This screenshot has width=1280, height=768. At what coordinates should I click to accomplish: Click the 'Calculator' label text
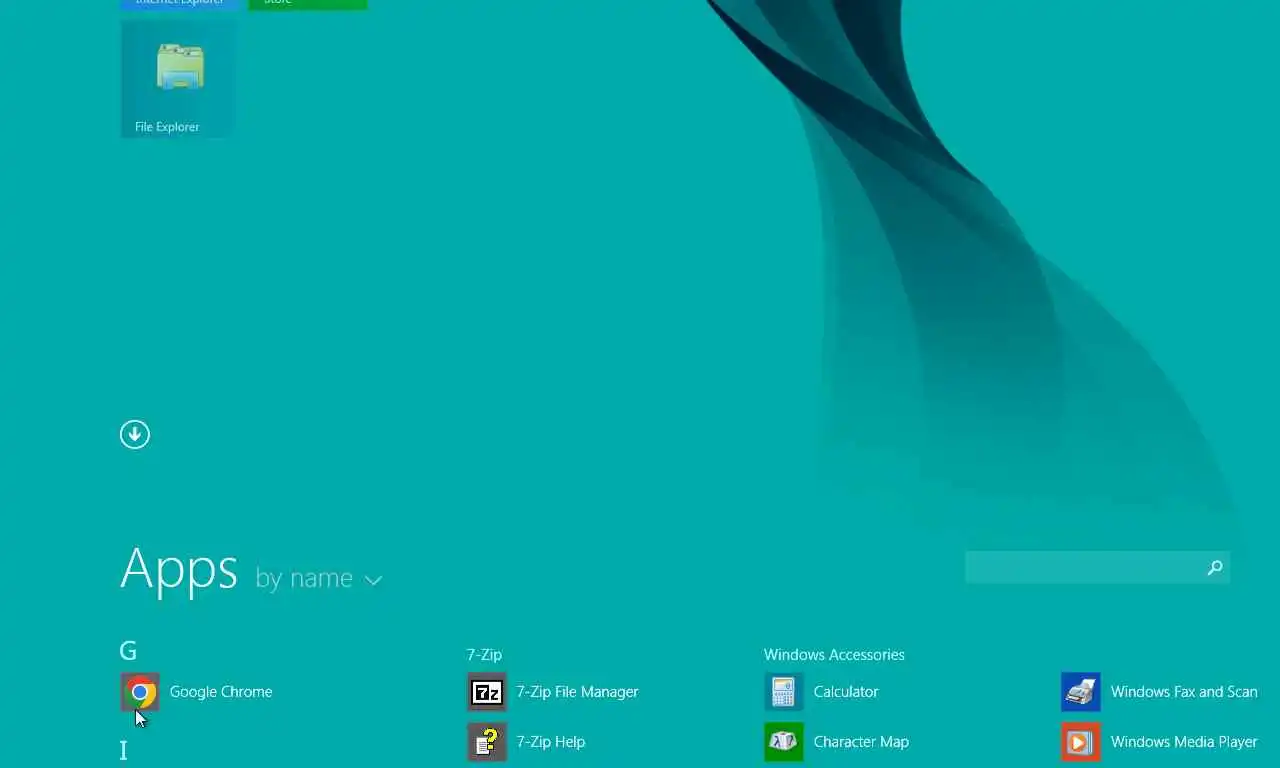pyautogui.click(x=846, y=692)
